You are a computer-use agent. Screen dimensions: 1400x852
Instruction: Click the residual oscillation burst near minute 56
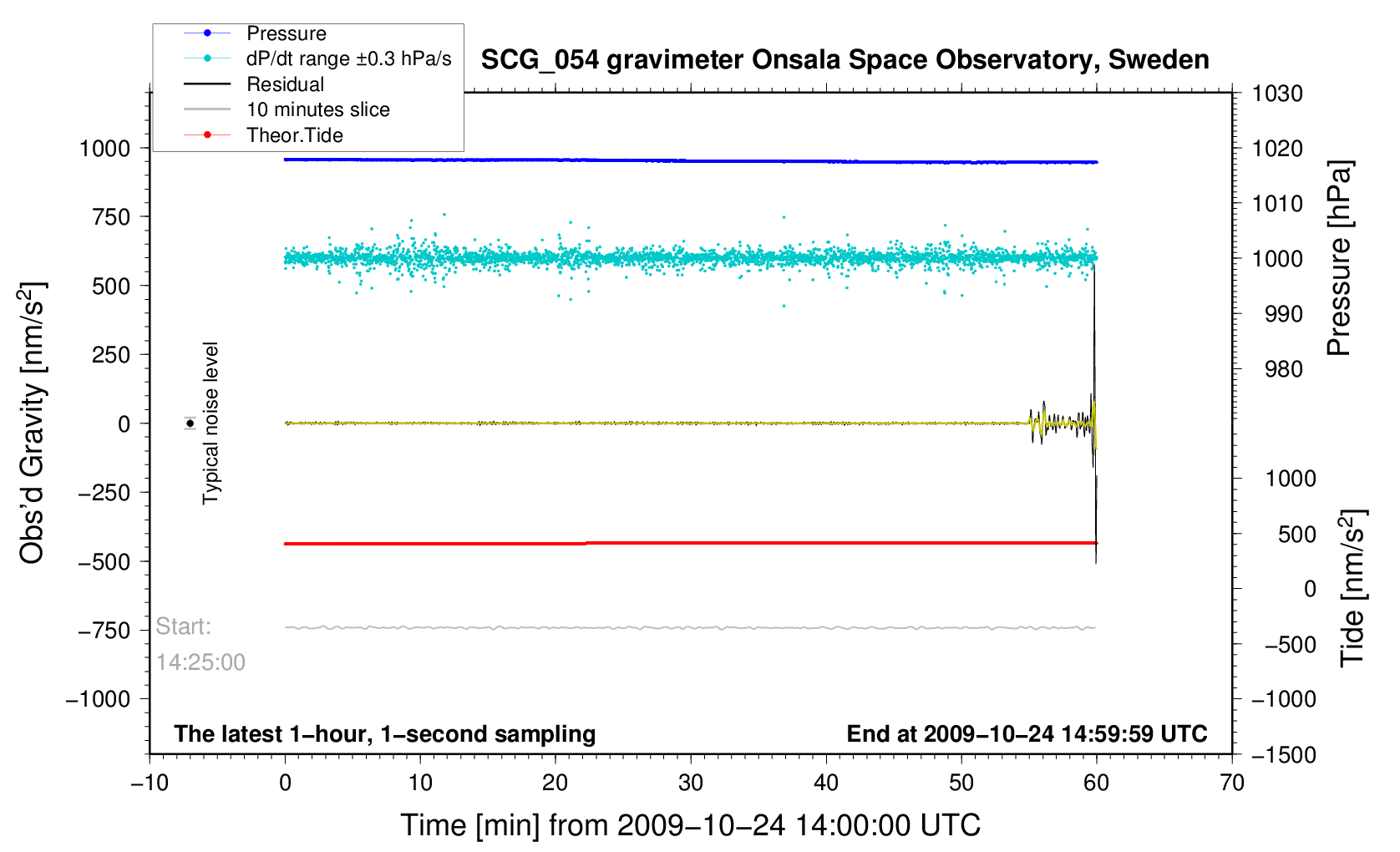click(1044, 423)
